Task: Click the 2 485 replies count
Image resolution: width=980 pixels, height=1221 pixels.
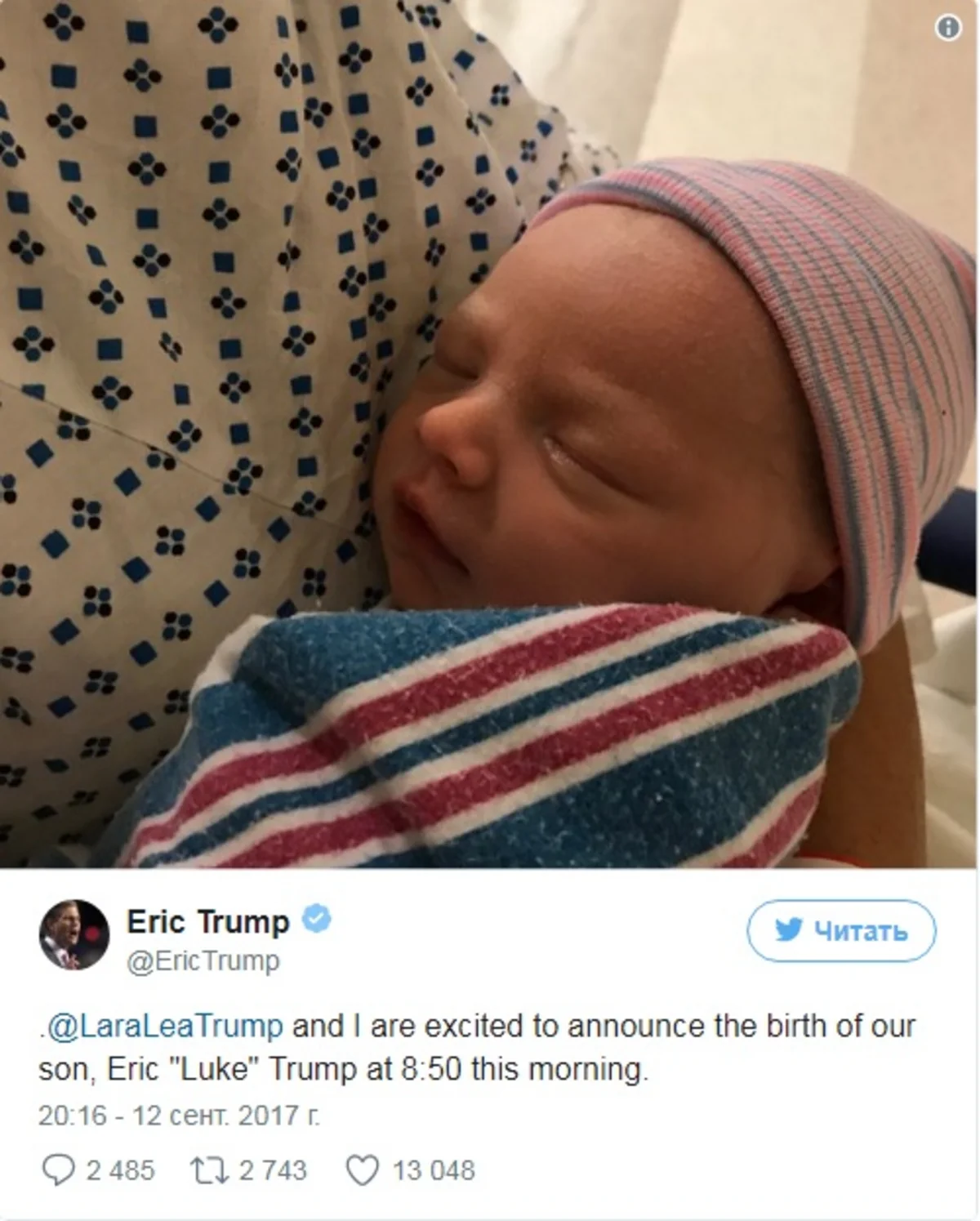Action: coord(120,1170)
